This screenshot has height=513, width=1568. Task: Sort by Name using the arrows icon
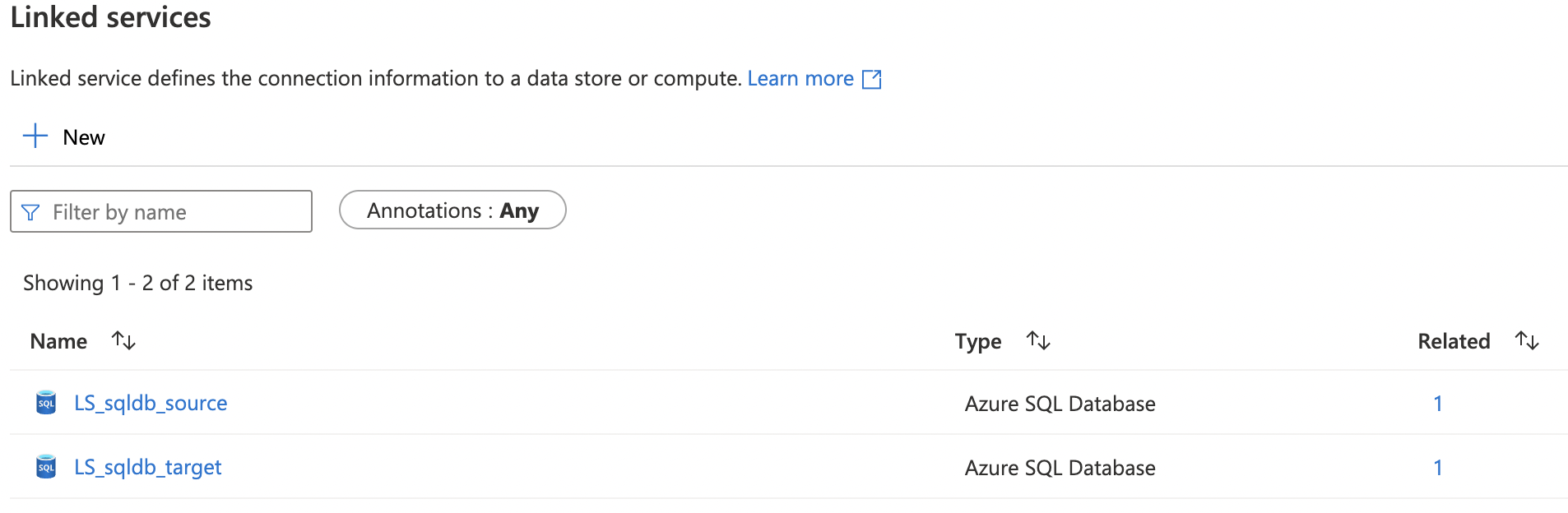[123, 340]
